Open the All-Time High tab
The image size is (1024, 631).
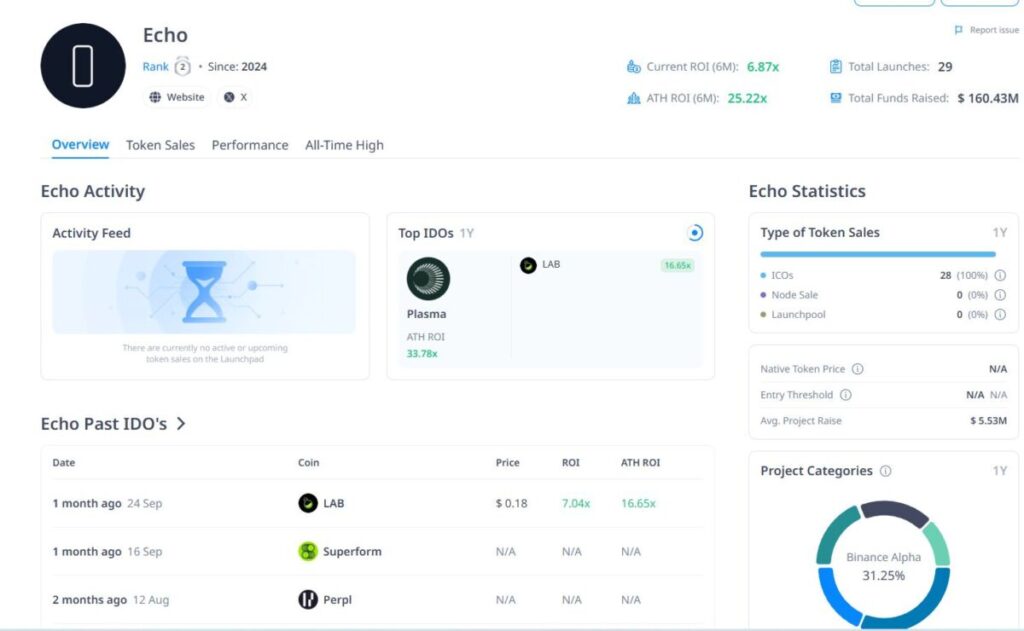click(x=344, y=145)
